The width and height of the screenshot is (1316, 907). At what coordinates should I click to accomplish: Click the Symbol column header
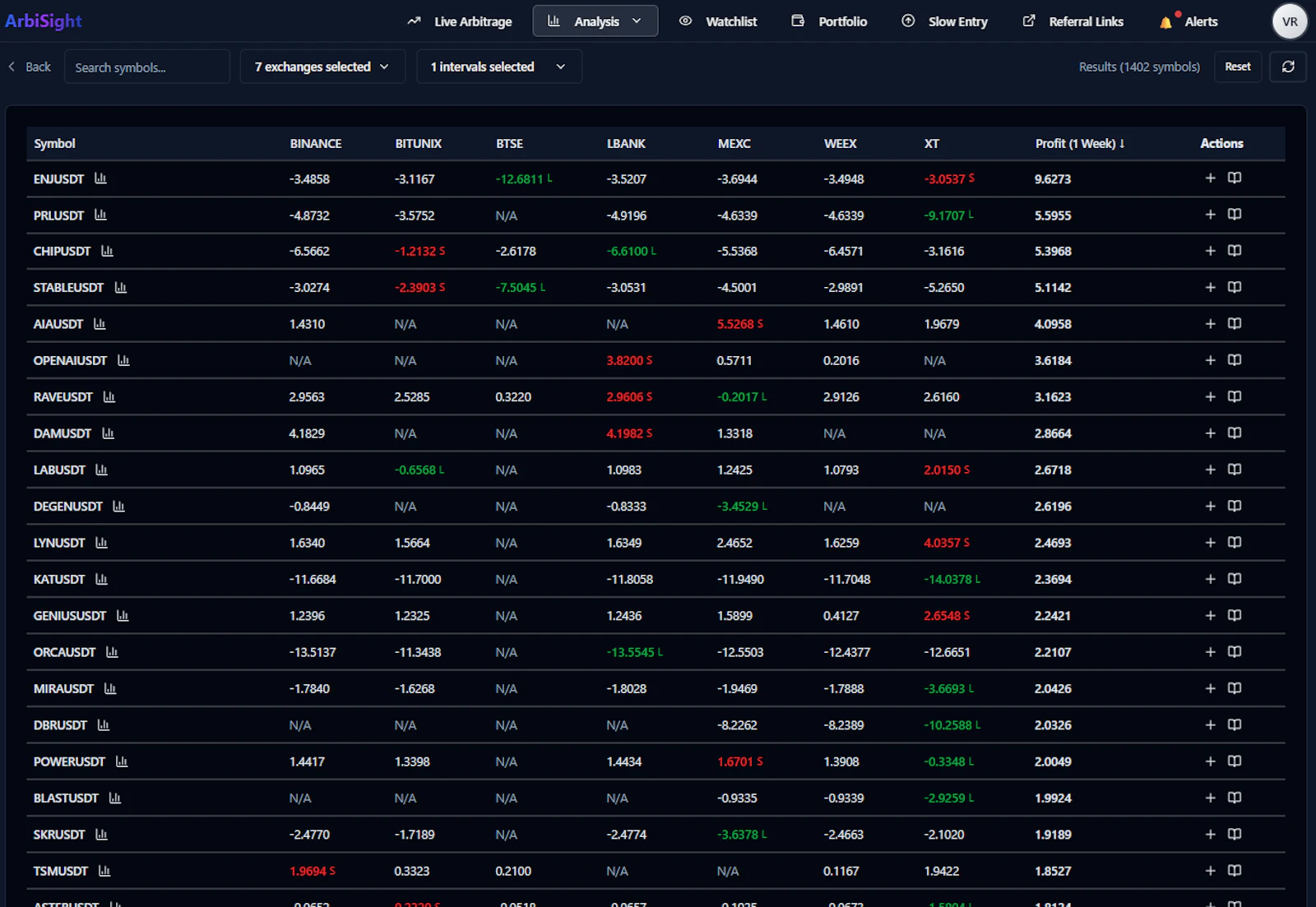tap(54, 143)
